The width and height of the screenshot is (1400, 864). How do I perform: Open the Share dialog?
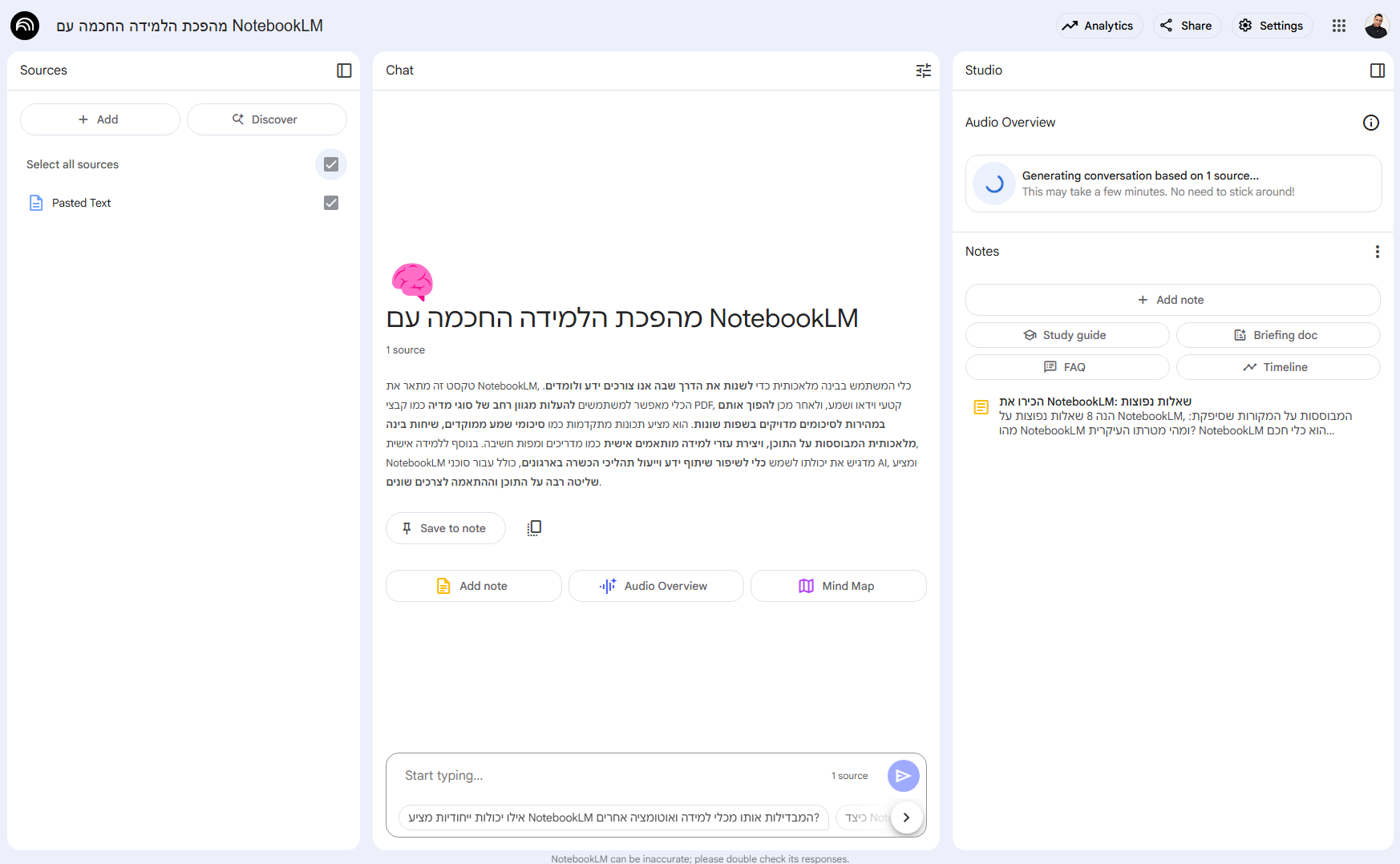1187,26
